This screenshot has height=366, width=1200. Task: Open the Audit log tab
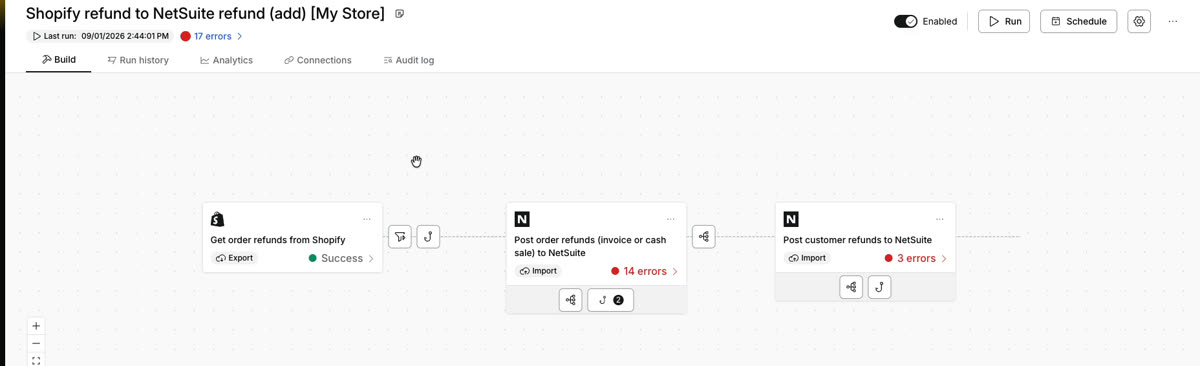pos(408,60)
